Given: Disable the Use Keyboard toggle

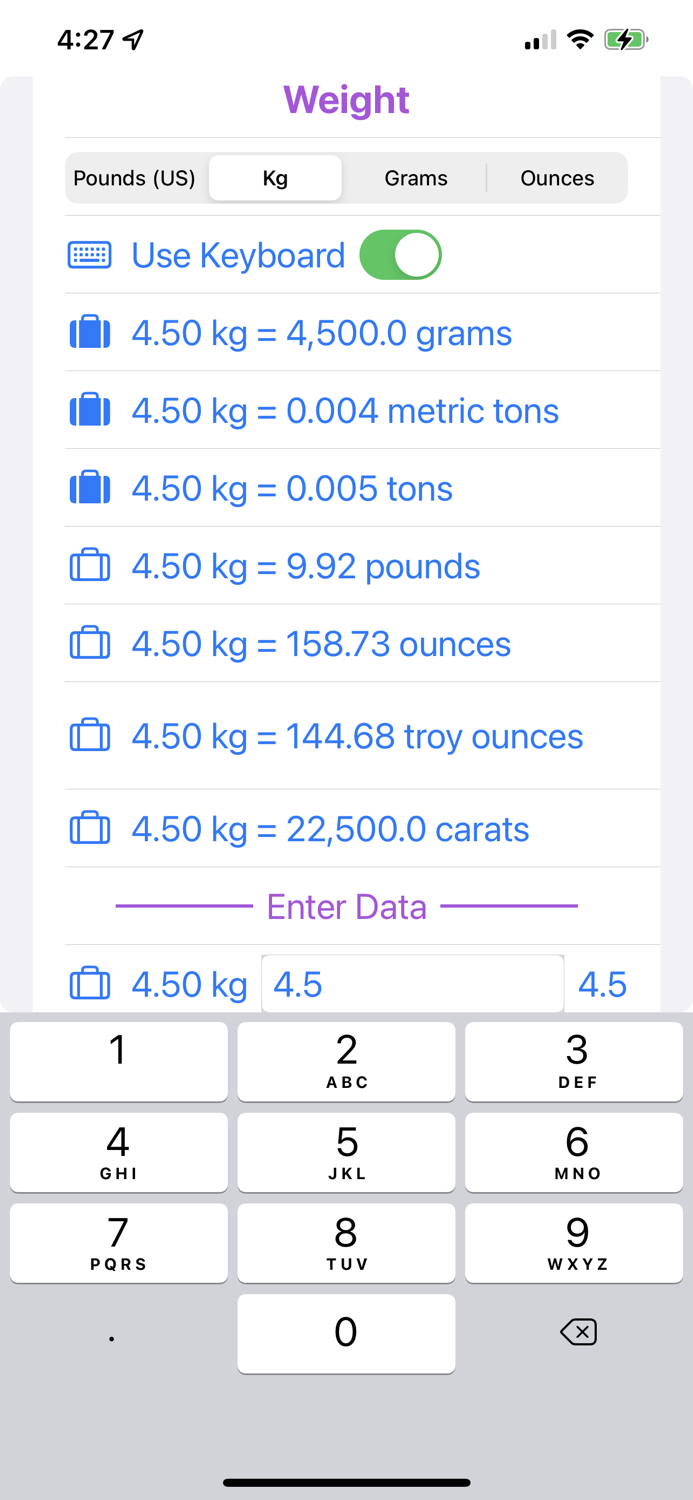Looking at the screenshot, I should click(x=400, y=255).
